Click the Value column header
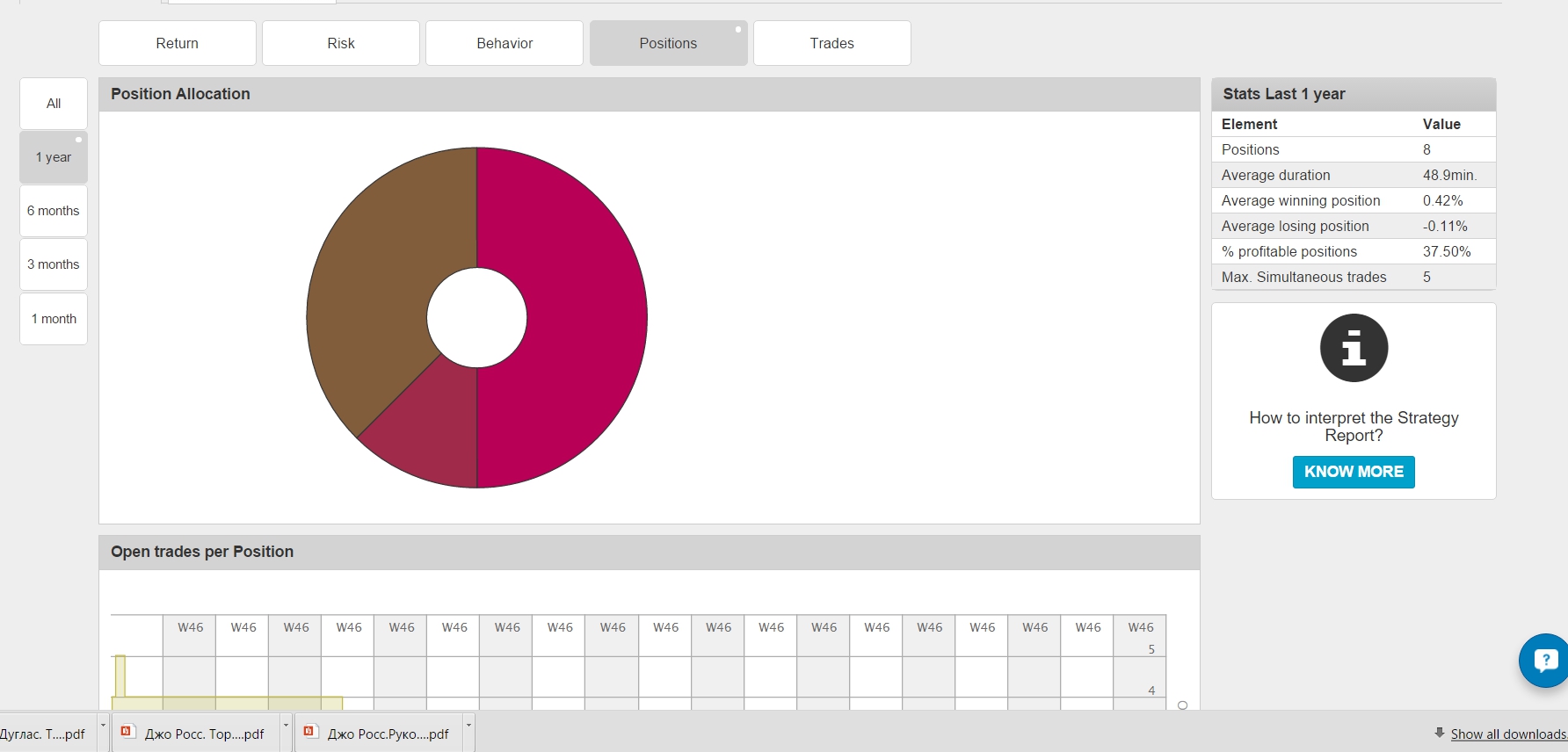 pos(1441,124)
